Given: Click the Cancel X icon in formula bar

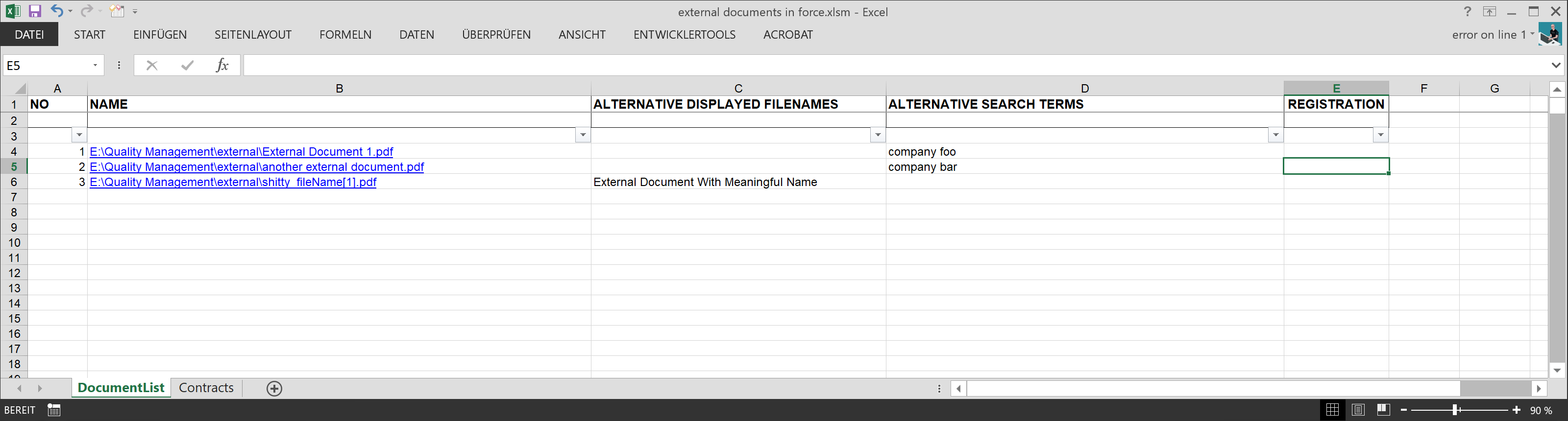Looking at the screenshot, I should 151,65.
